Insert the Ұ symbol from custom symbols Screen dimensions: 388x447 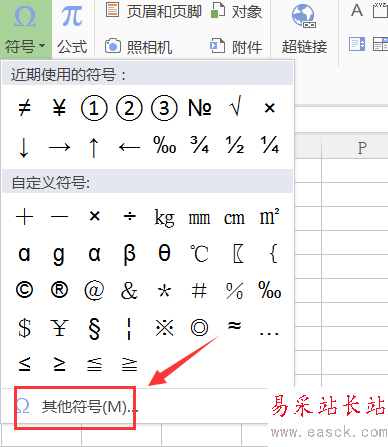(x=59, y=327)
